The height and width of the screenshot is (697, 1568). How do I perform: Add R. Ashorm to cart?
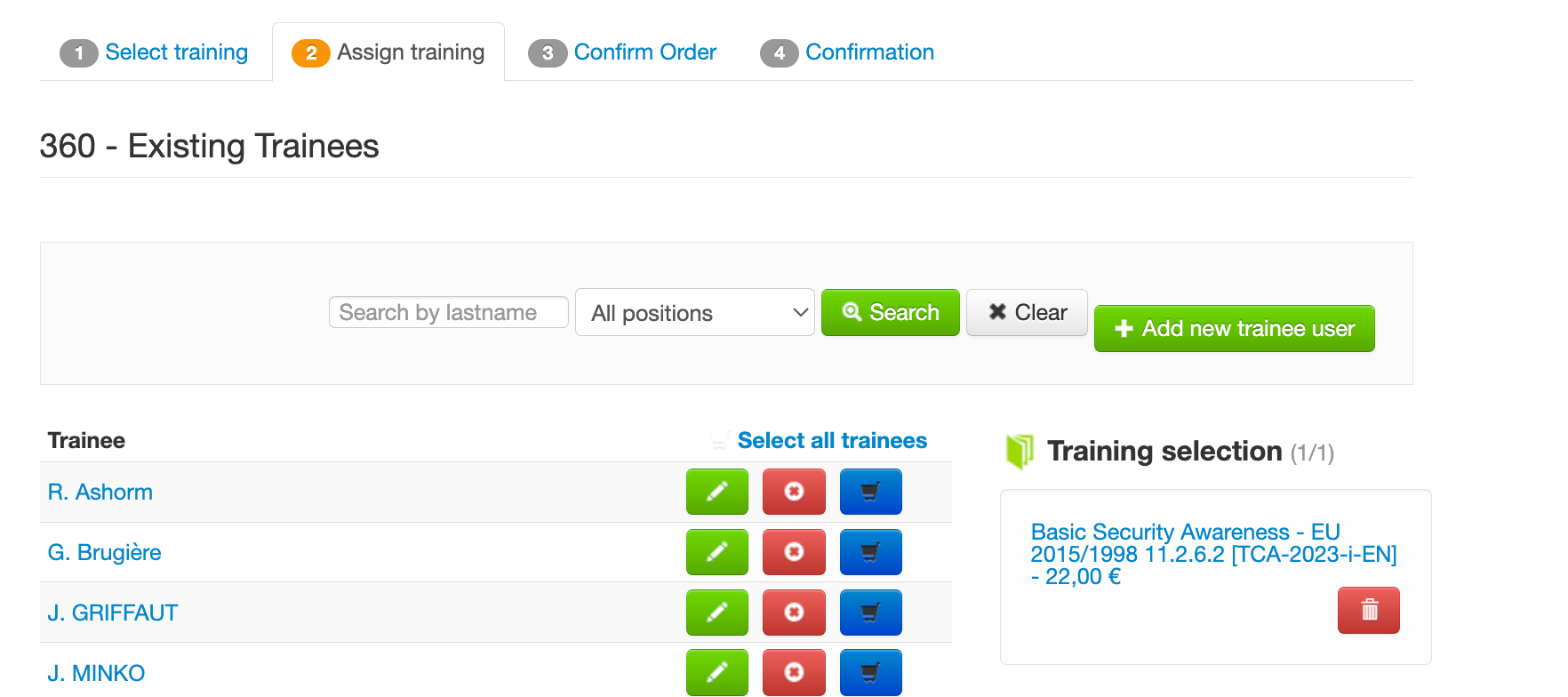coord(870,492)
